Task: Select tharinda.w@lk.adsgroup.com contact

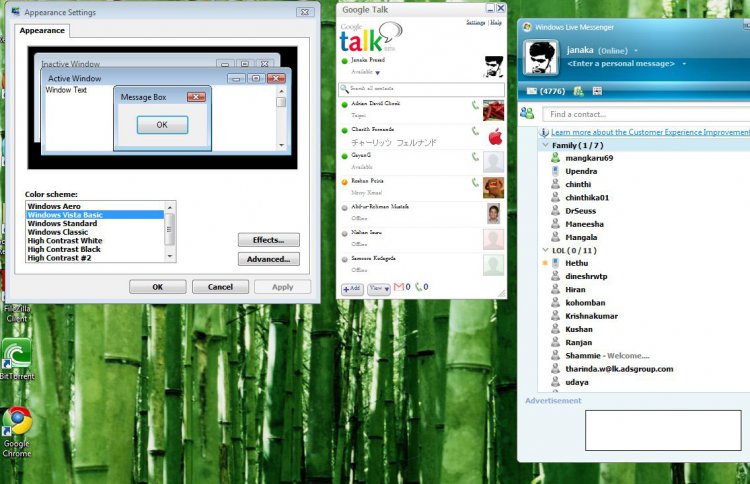Action: [x=619, y=369]
